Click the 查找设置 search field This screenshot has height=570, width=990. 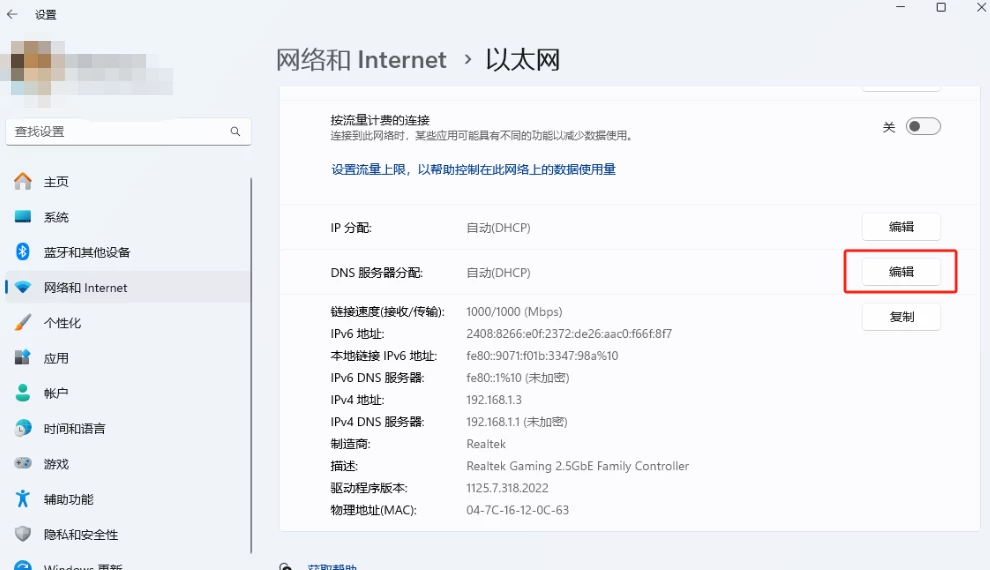tap(128, 131)
